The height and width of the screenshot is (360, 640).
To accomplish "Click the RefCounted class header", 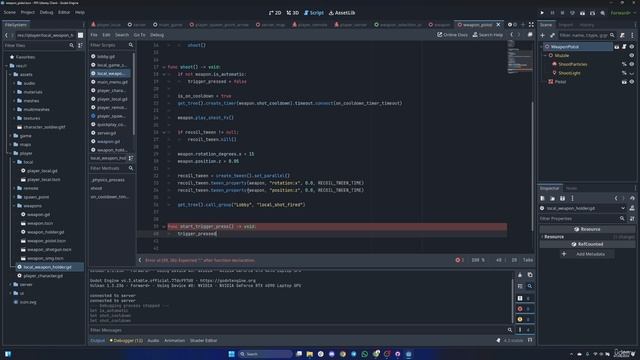I will click(x=587, y=244).
